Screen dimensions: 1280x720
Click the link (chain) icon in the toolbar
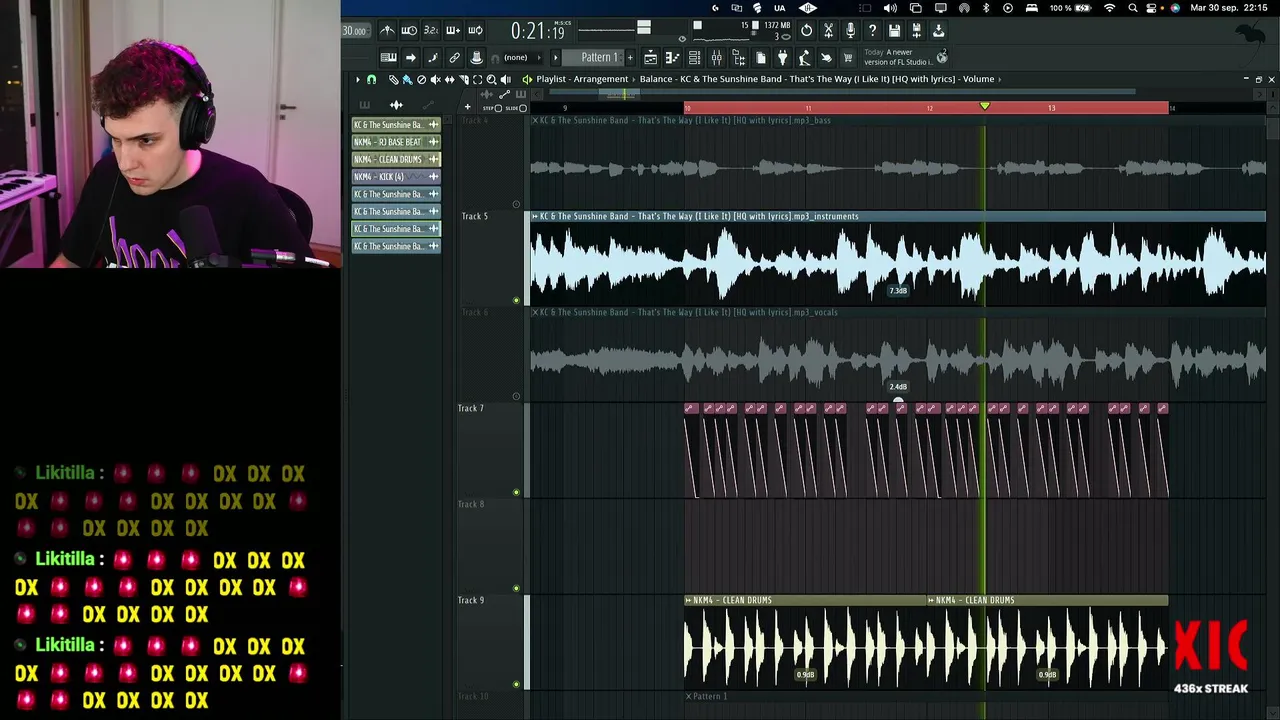(x=454, y=57)
